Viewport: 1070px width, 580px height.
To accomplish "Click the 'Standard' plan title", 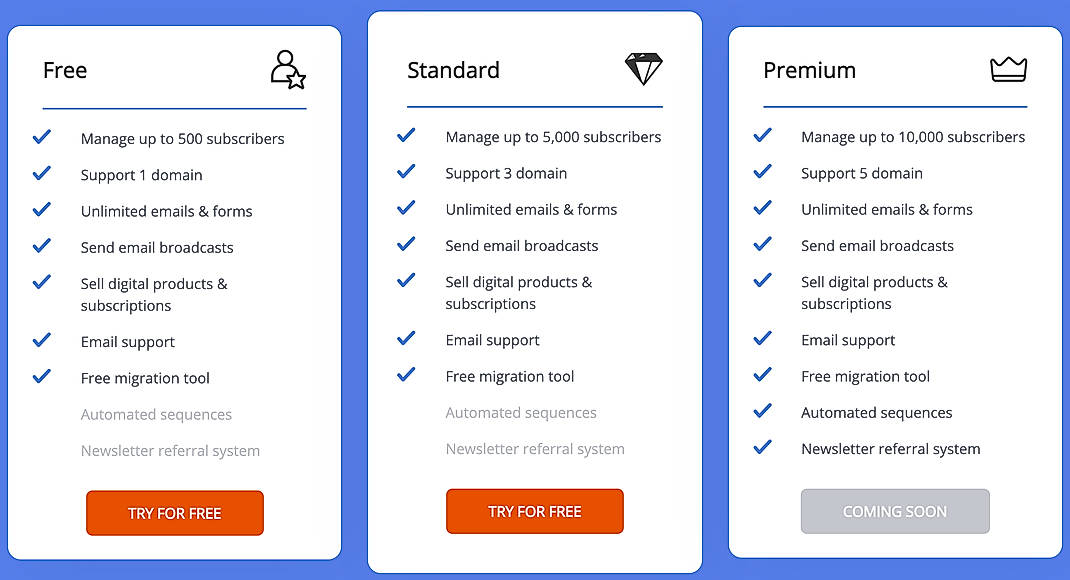I will tap(453, 70).
